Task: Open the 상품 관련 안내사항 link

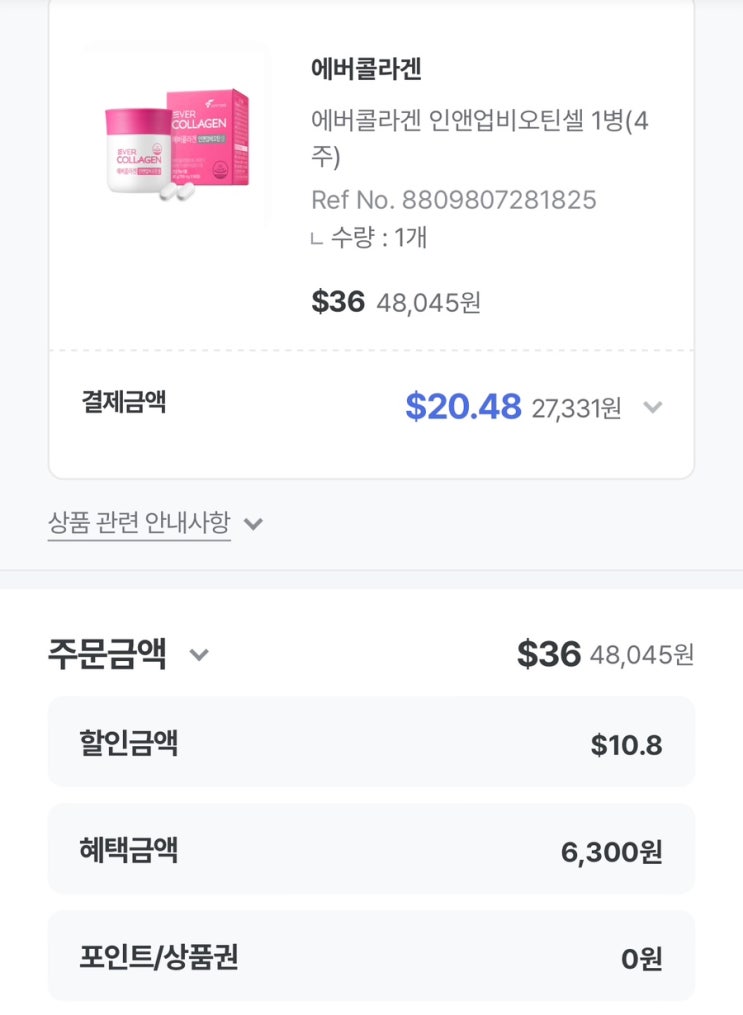Action: 139,522
